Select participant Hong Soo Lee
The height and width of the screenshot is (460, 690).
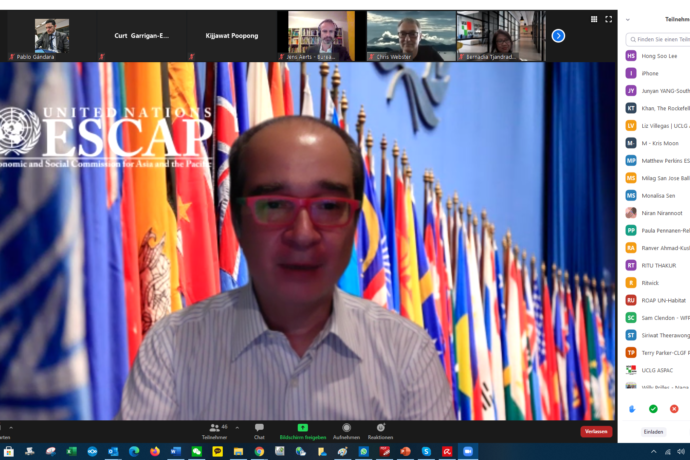pyautogui.click(x=657, y=56)
